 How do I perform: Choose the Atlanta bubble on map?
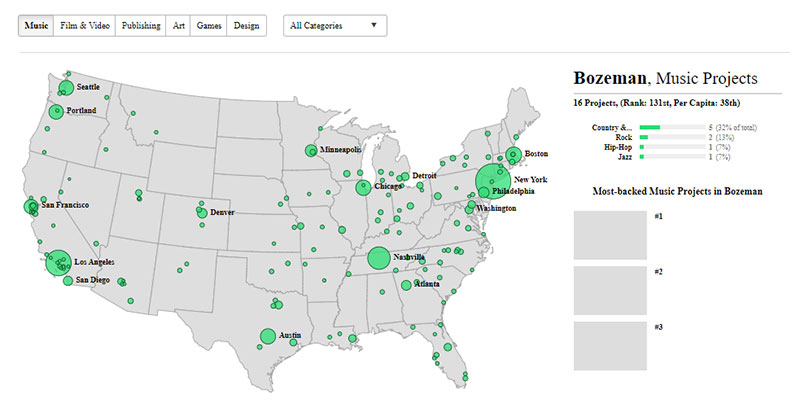[x=406, y=285]
